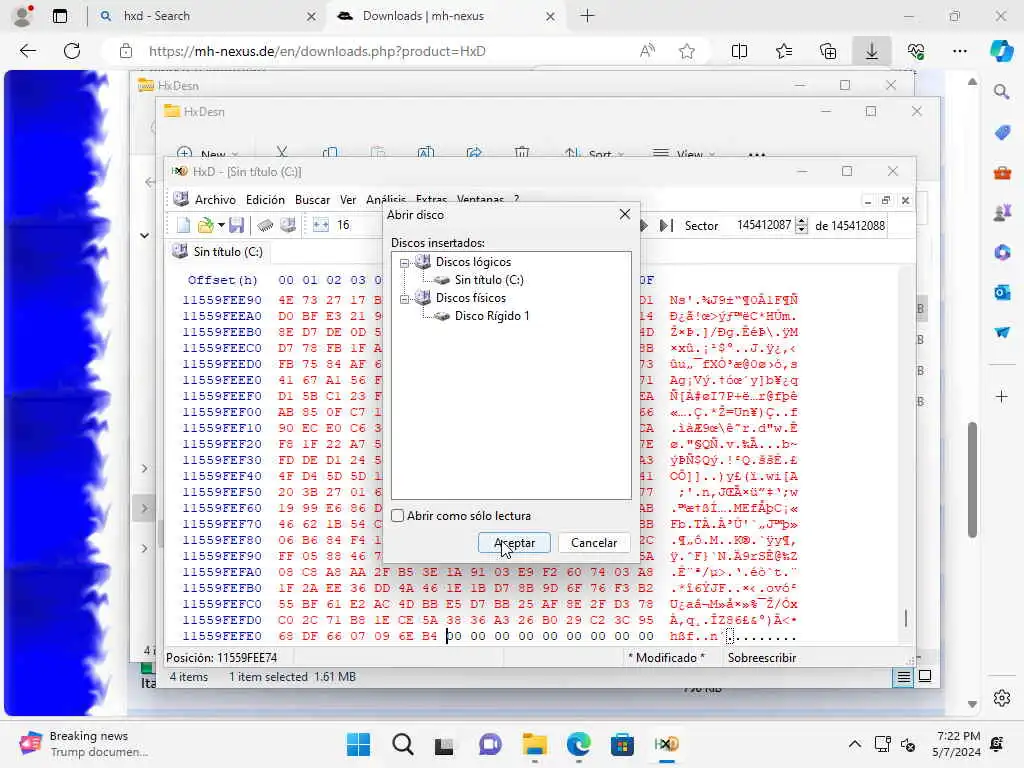
Task: Select Disco Rígido 1 in disk list
Action: coord(492,316)
